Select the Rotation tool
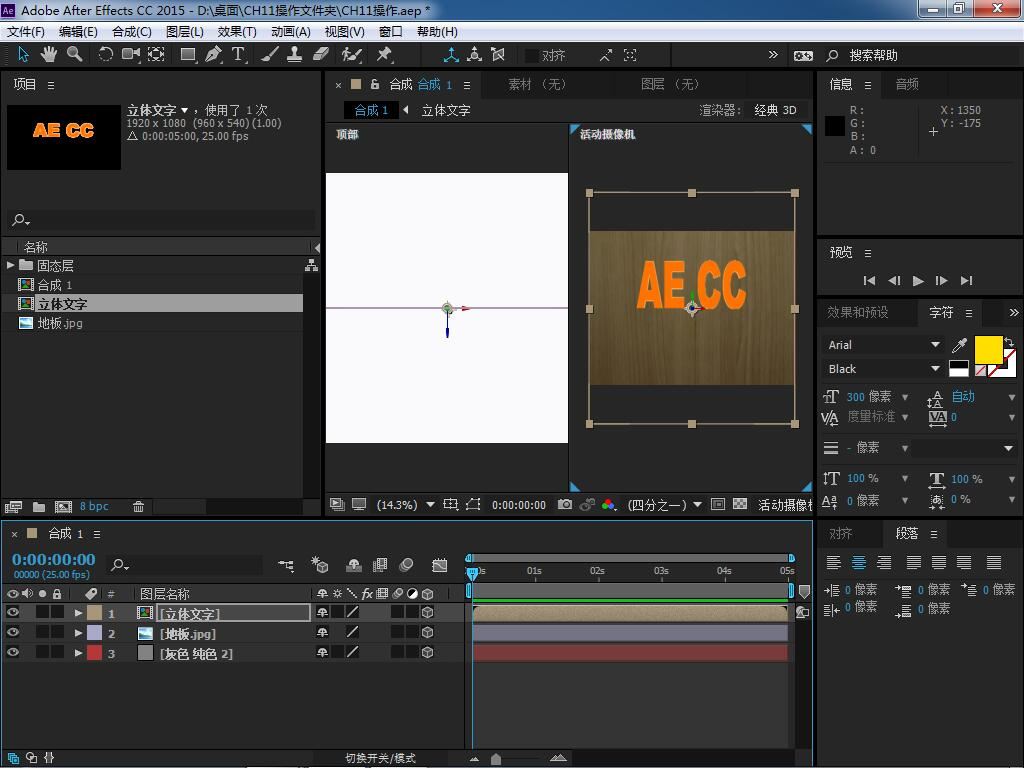Viewport: 1024px width, 768px height. pos(105,55)
